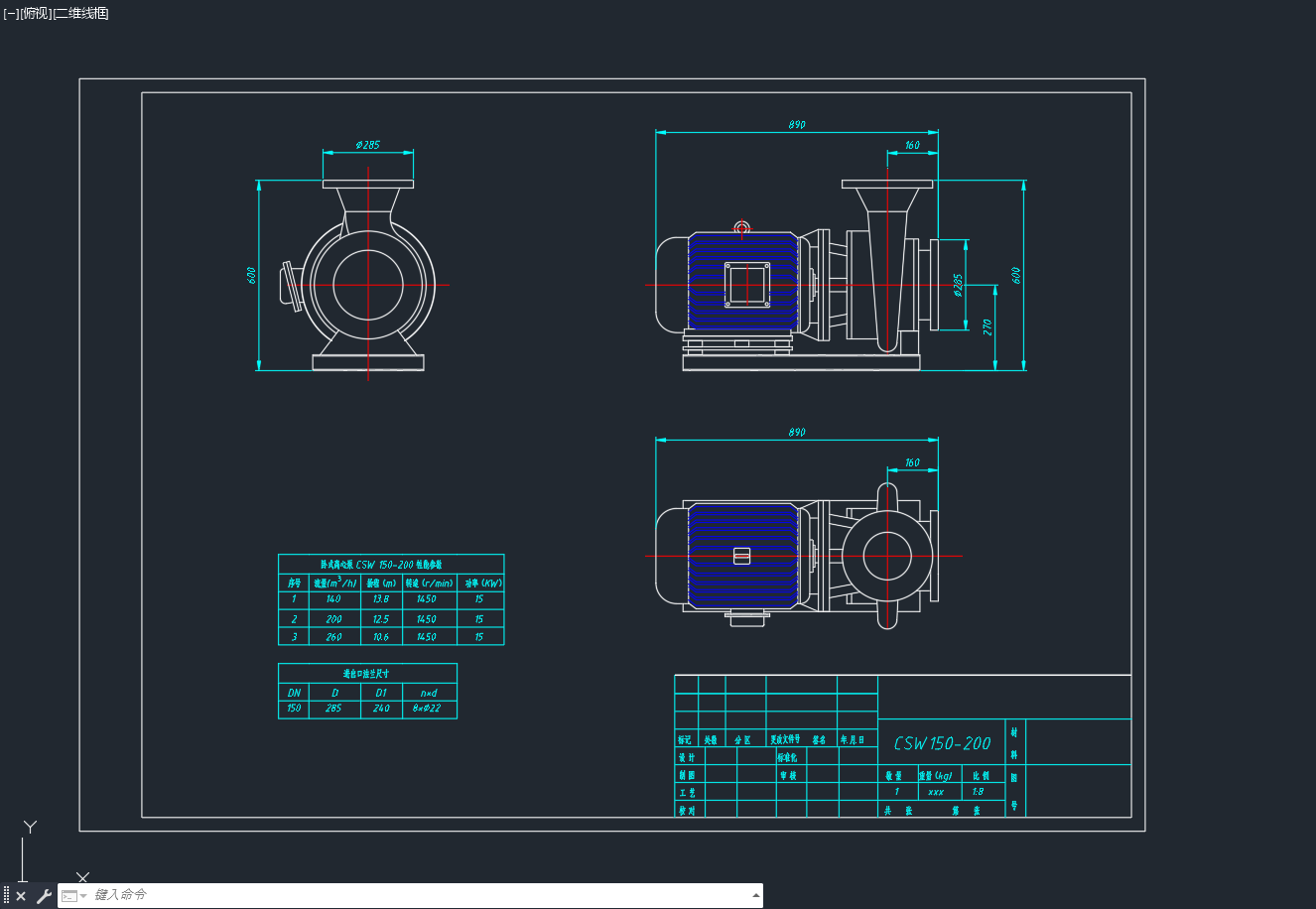
Task: Select the 重量 (kg) label in title block
Action: coord(936,776)
